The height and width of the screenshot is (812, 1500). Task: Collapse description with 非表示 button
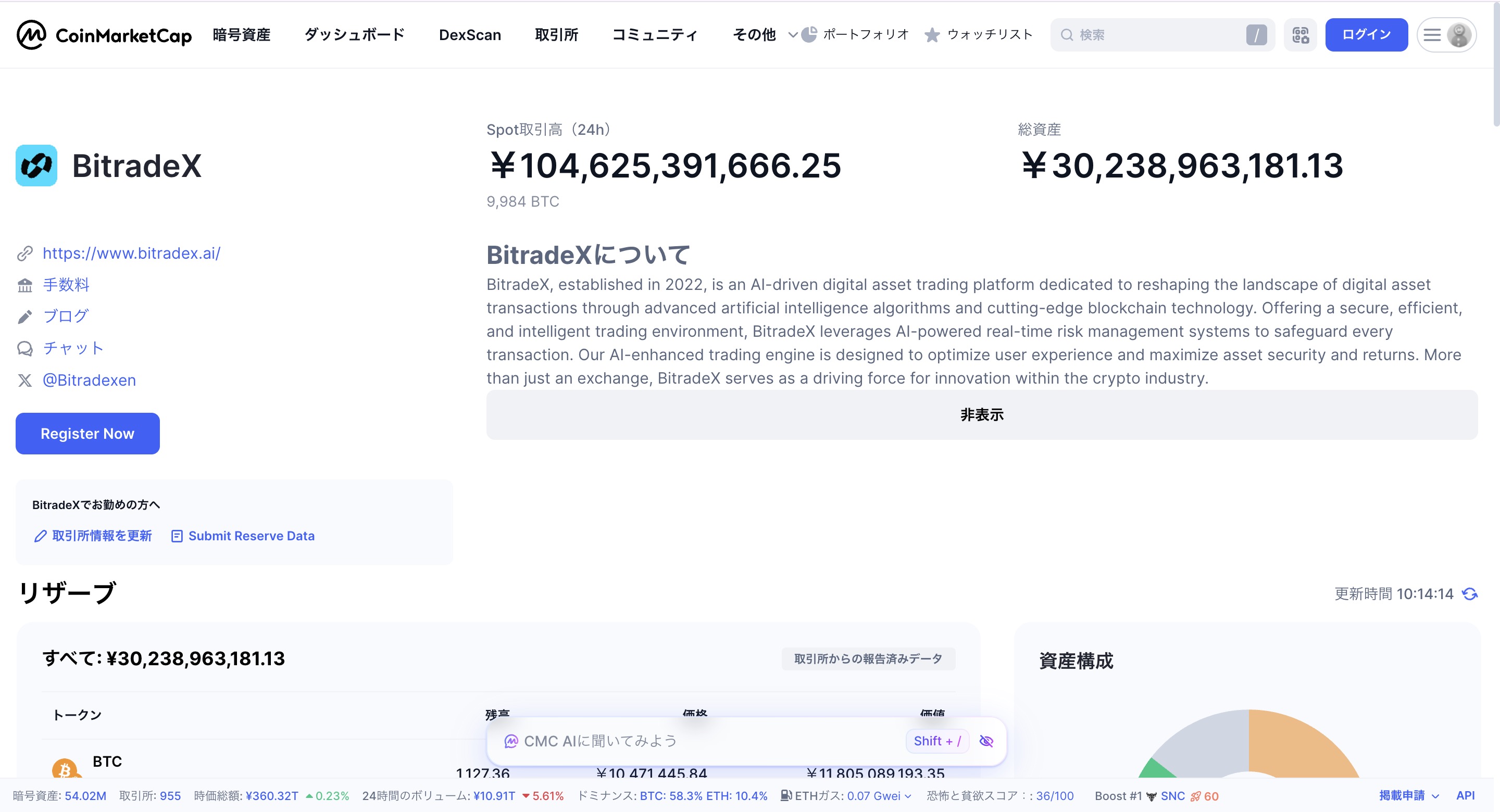[x=982, y=414]
